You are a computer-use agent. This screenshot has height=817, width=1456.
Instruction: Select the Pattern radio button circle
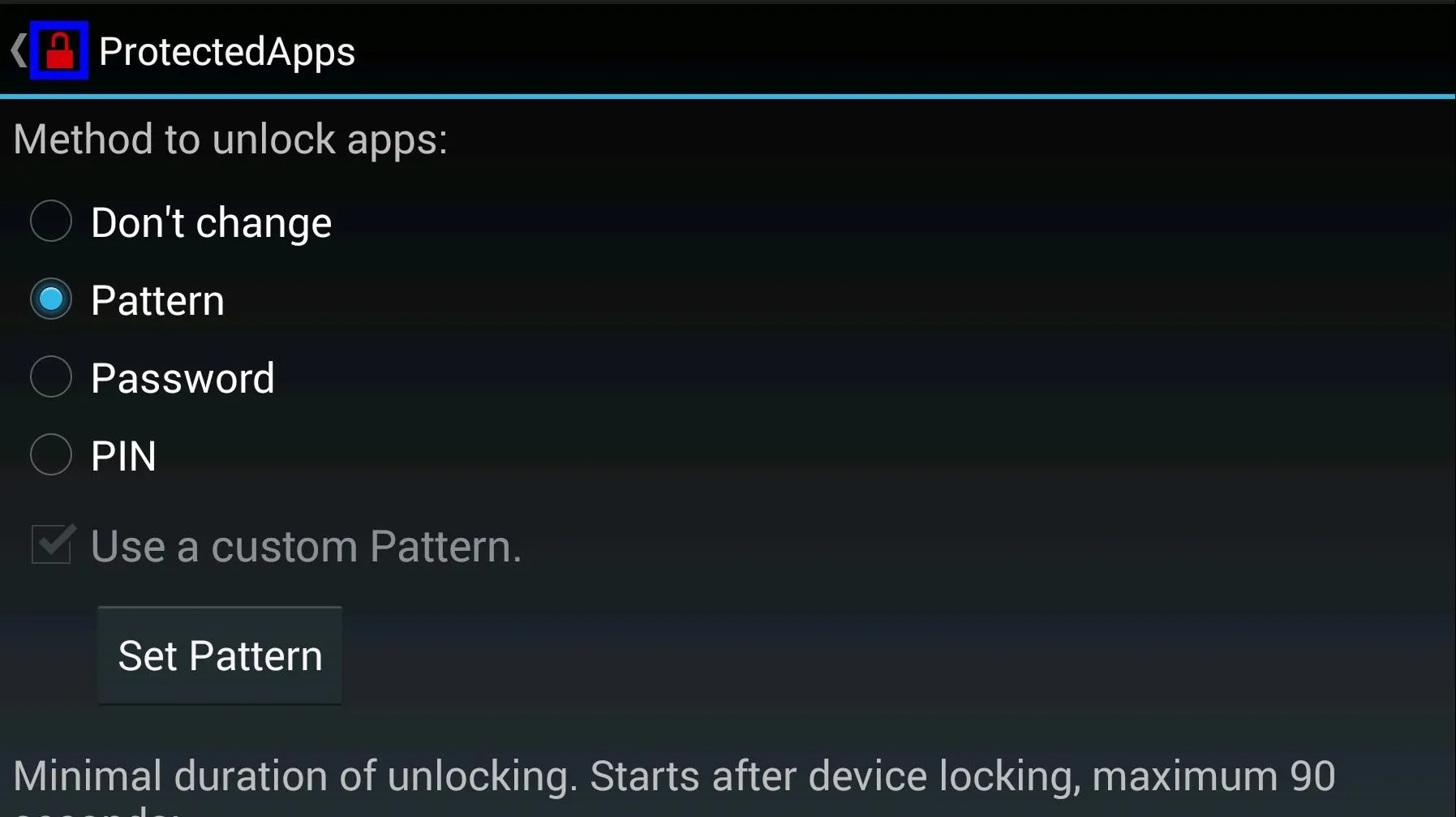tap(51, 299)
